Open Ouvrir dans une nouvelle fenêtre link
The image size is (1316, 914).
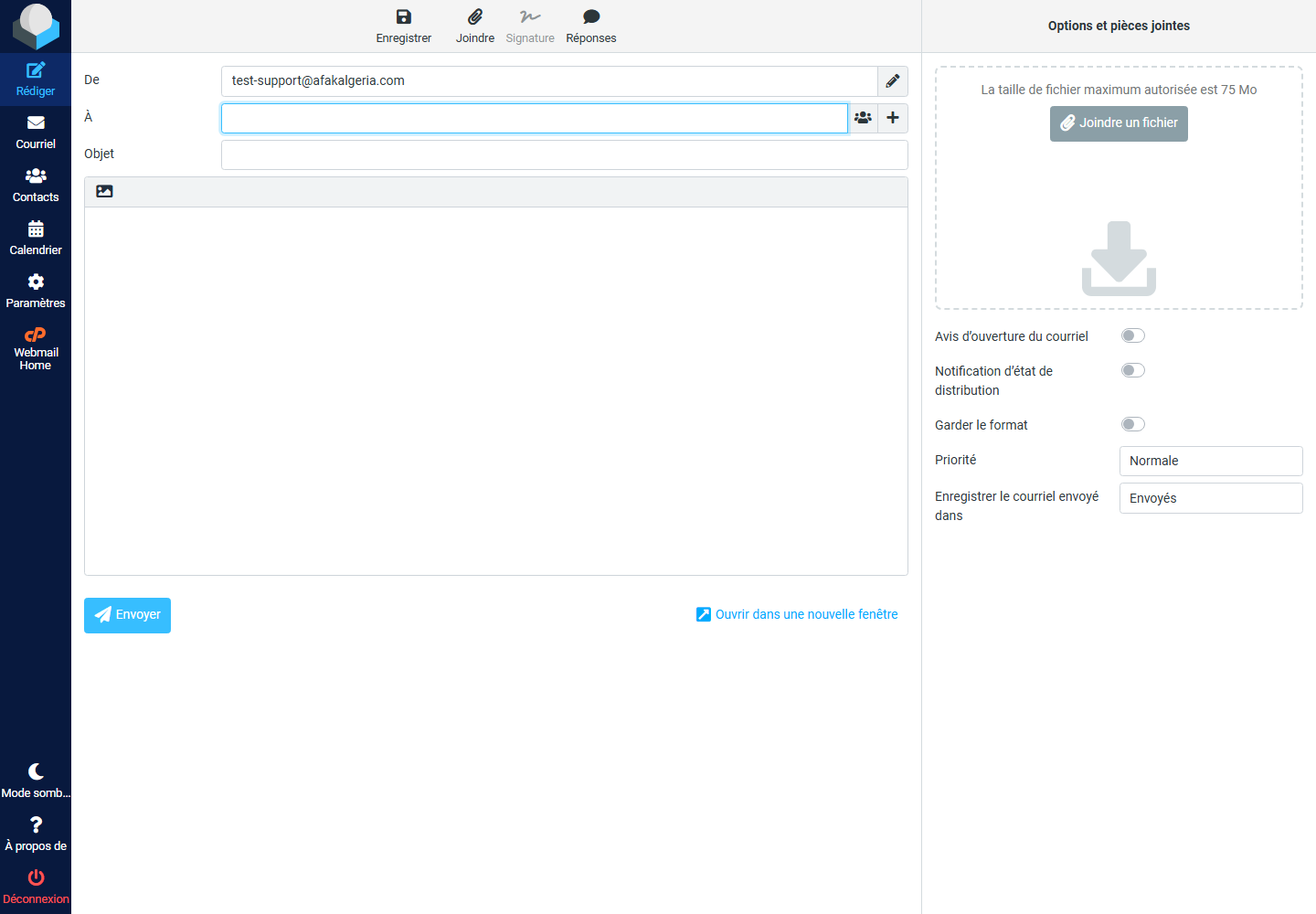coord(797,615)
